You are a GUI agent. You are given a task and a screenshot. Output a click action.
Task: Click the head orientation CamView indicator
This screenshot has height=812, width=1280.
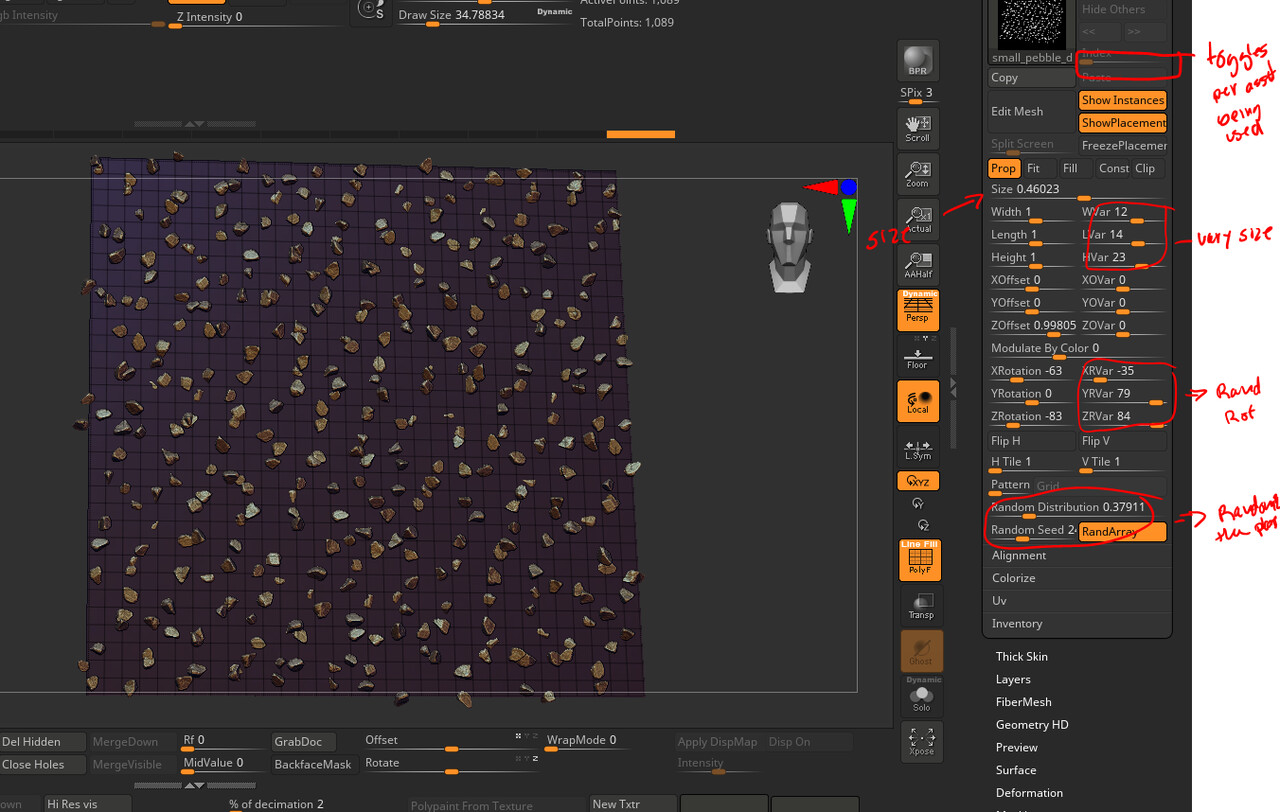790,246
